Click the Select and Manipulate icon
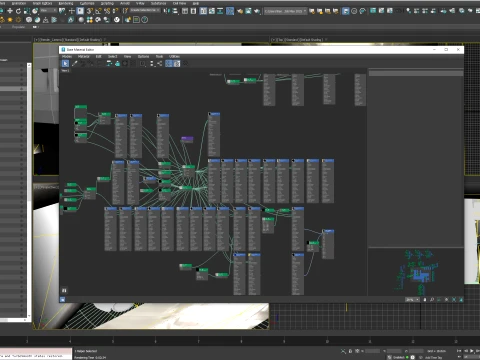480x360 pixels. click(72, 11)
